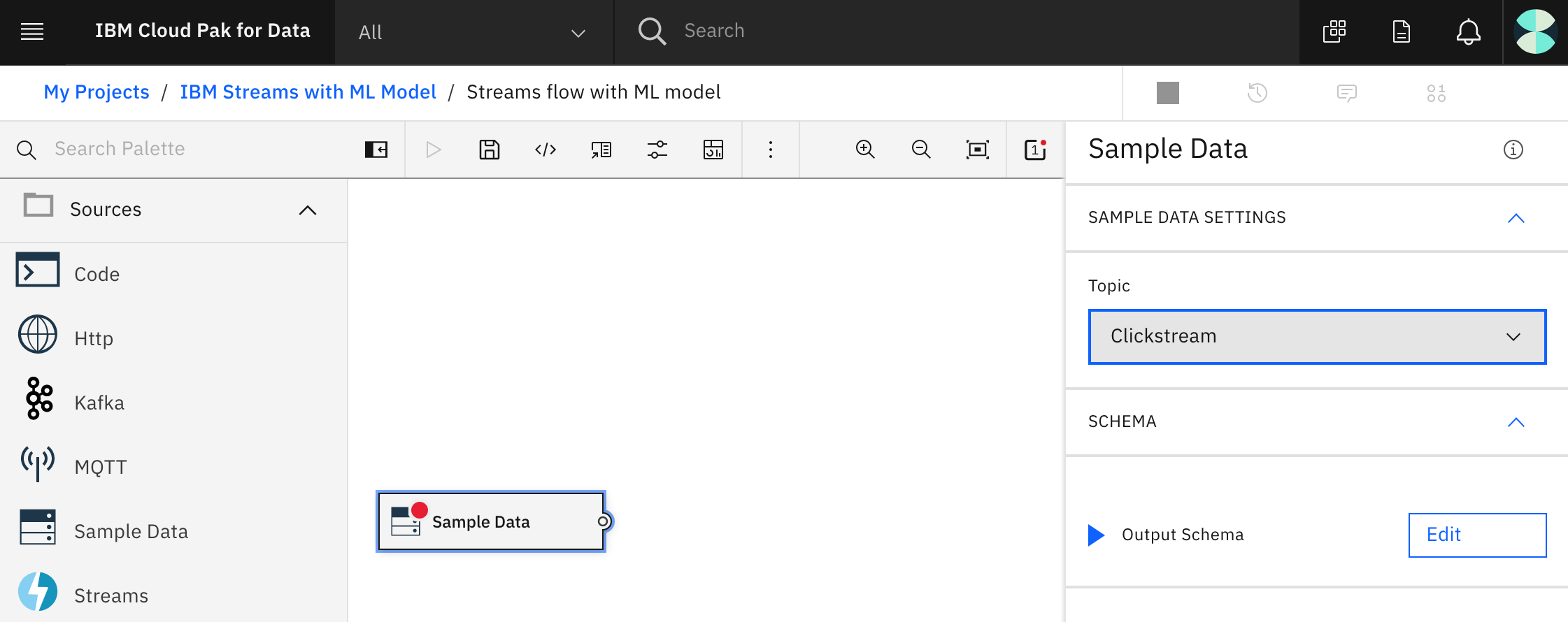Collapse the Sources palette category
This screenshot has width=1568, height=622.
pyautogui.click(x=308, y=210)
